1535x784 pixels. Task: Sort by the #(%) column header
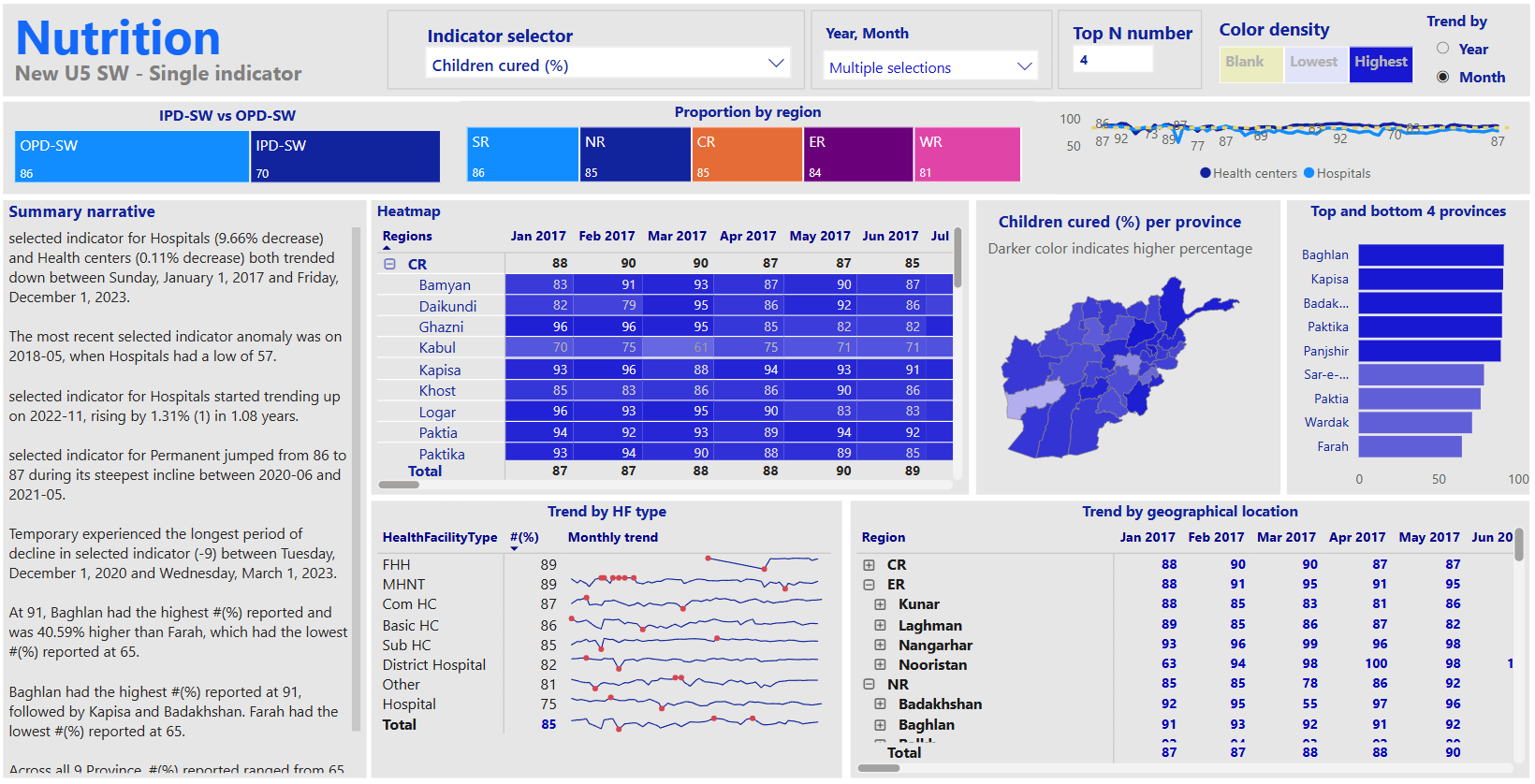tap(524, 538)
